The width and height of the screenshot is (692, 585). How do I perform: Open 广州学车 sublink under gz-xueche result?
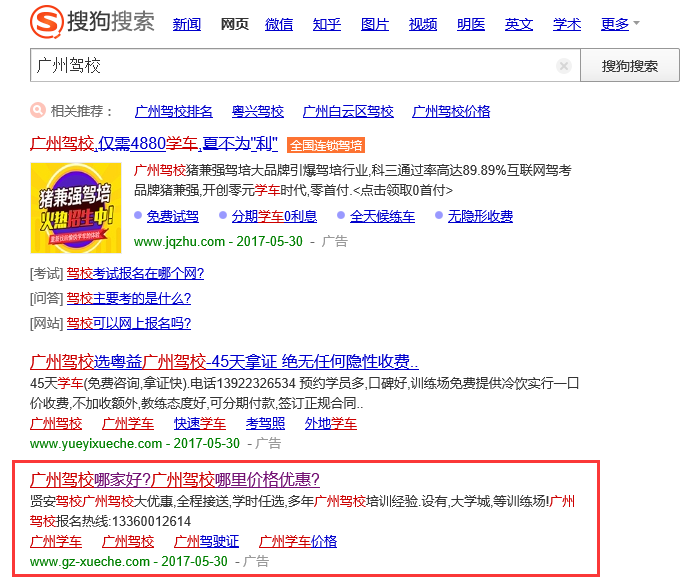[56, 541]
